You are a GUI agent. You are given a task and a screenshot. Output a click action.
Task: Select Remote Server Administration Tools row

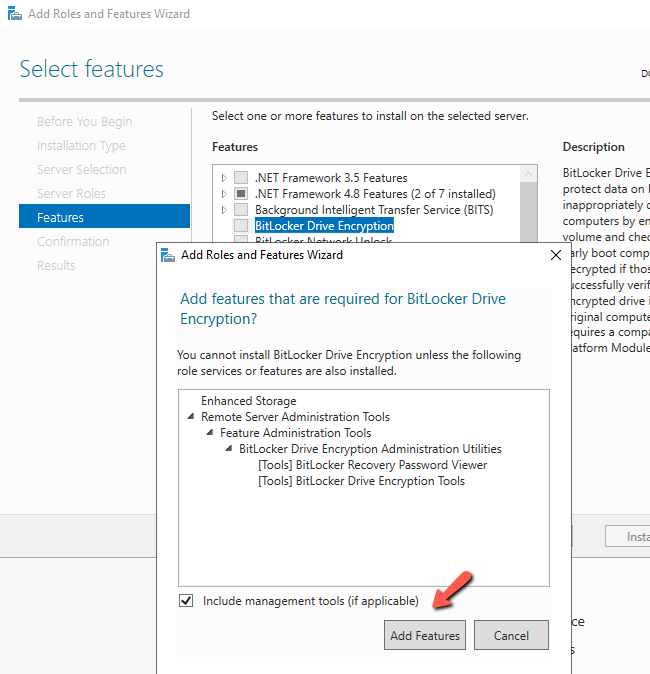[x=295, y=417]
